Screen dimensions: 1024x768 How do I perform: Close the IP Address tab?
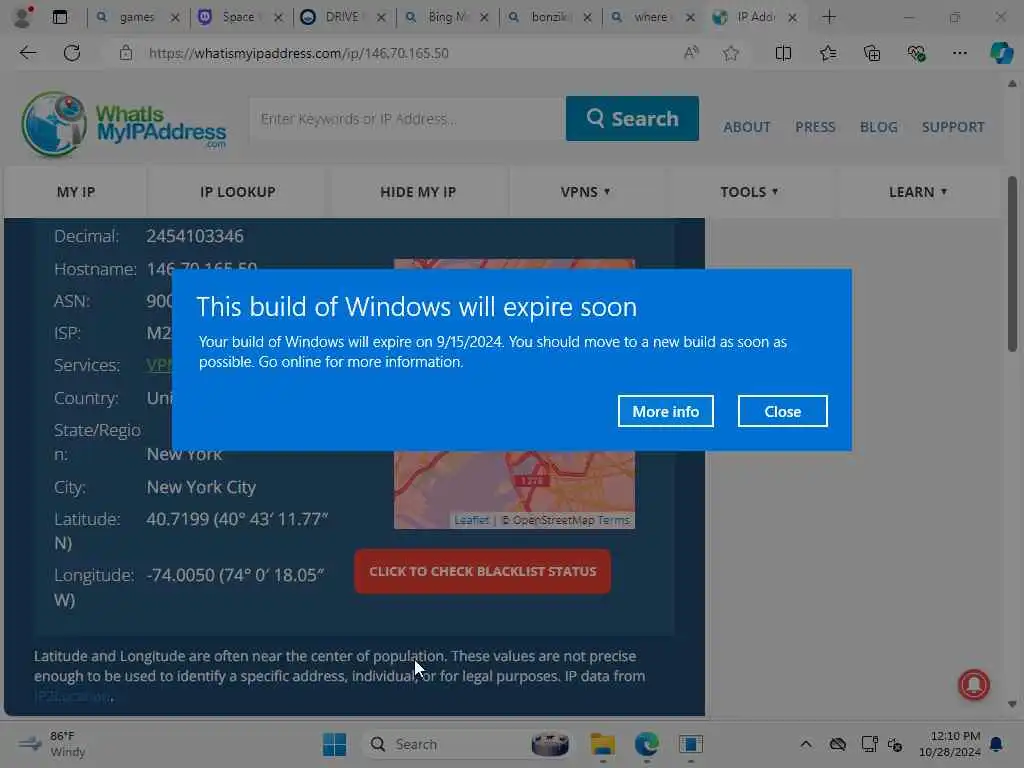[792, 18]
